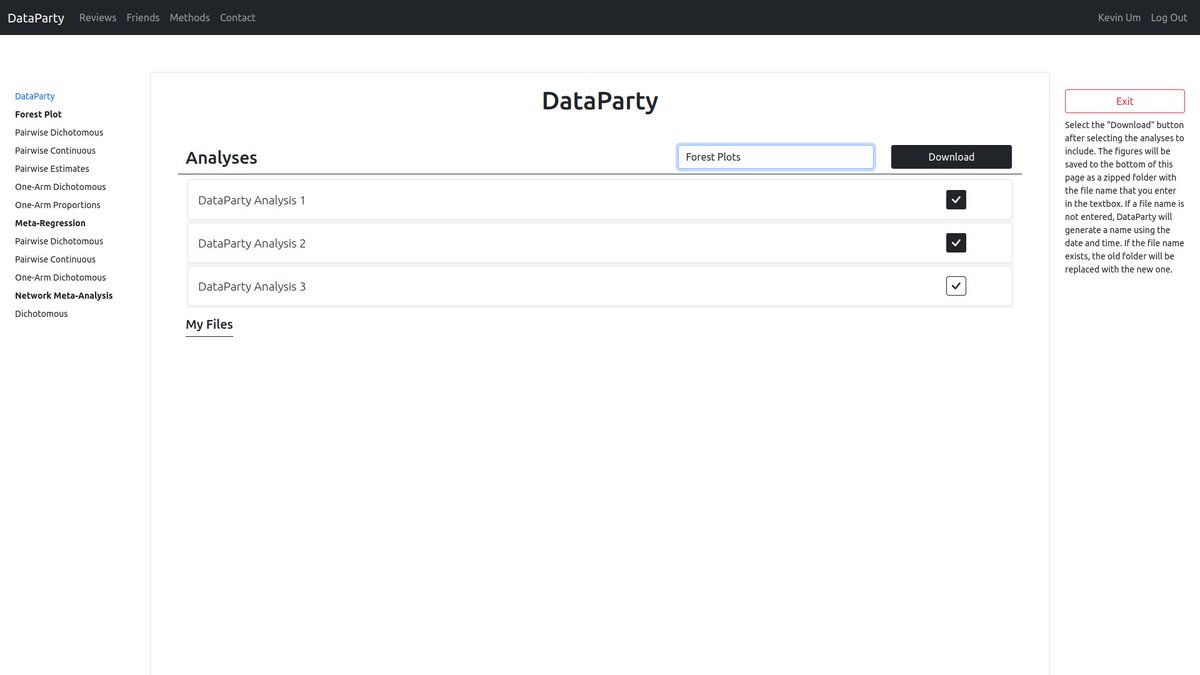Click the Download button
The height and width of the screenshot is (675, 1200).
click(x=951, y=157)
